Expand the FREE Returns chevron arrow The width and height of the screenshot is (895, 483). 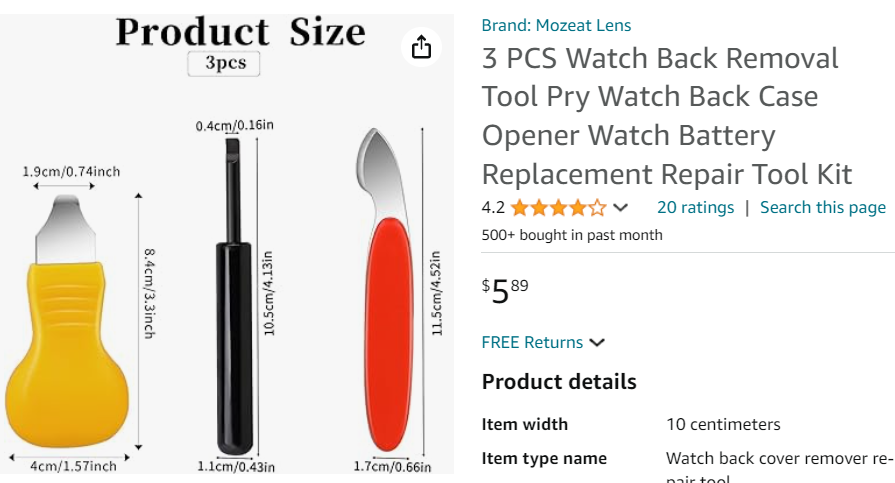point(597,342)
